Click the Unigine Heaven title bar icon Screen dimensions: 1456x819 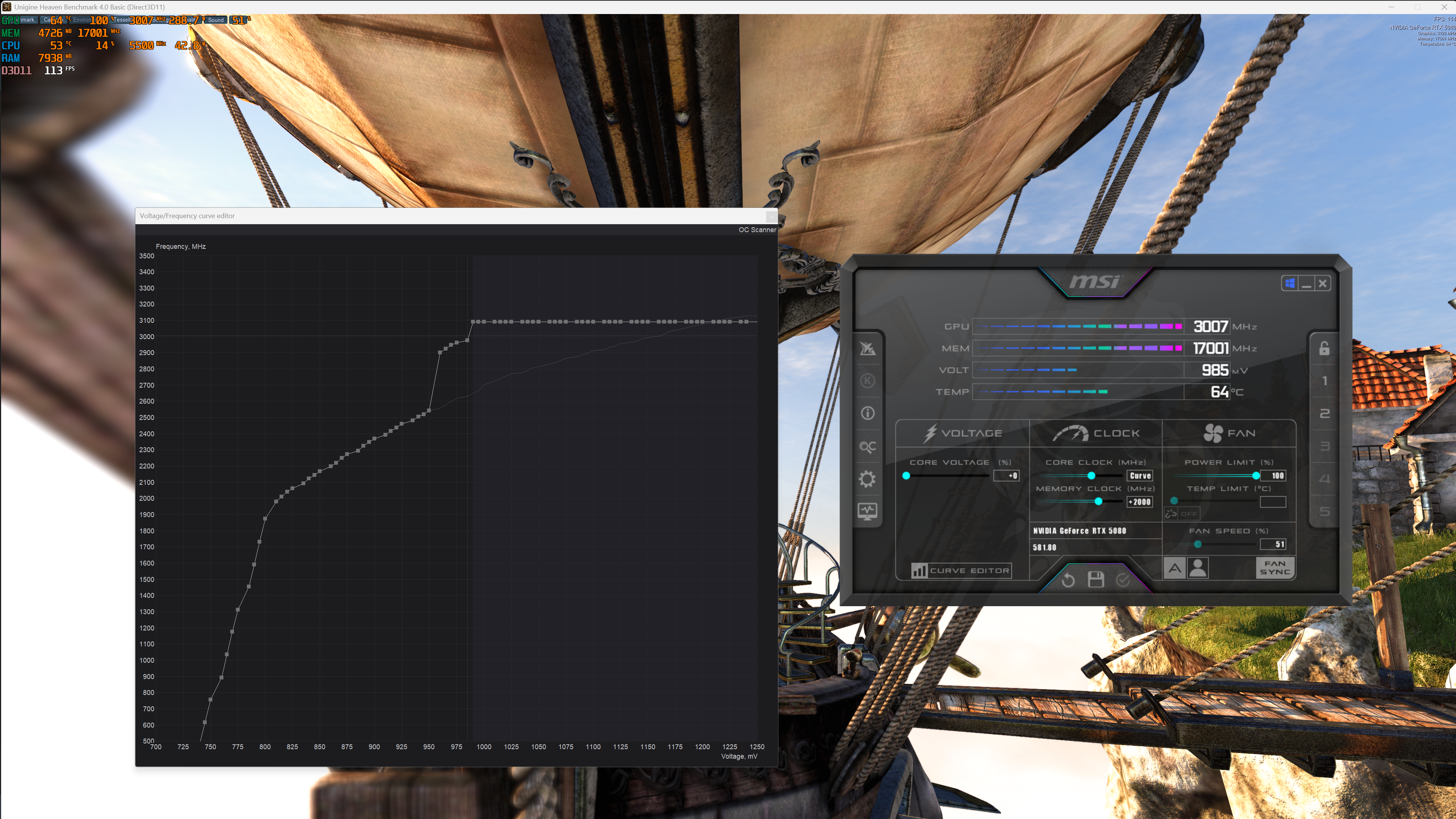(7, 7)
